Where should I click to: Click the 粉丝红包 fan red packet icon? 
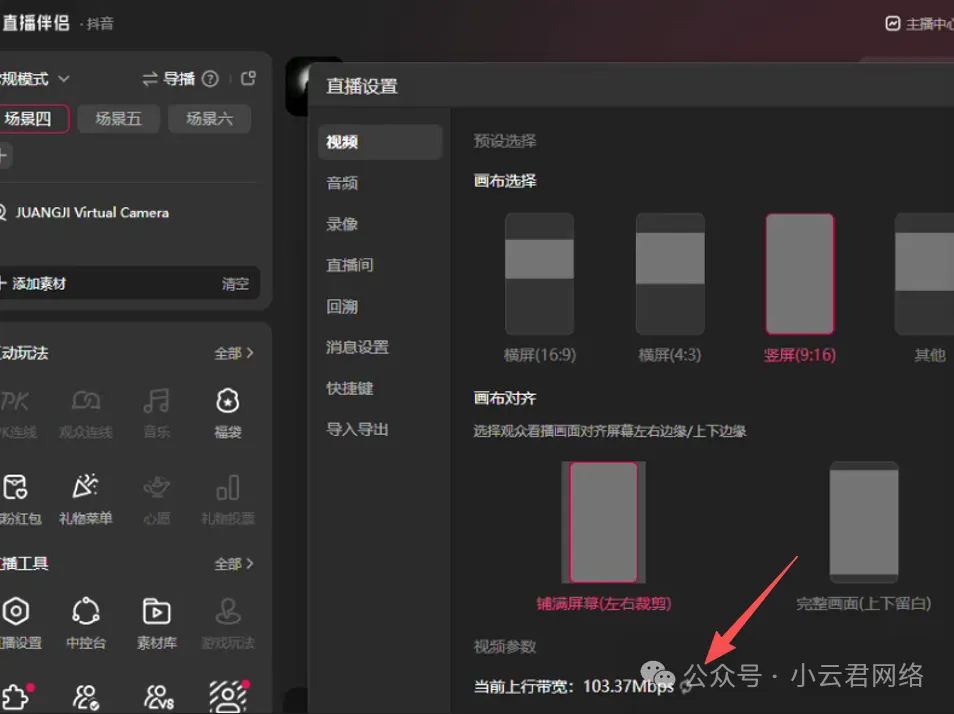coord(18,495)
